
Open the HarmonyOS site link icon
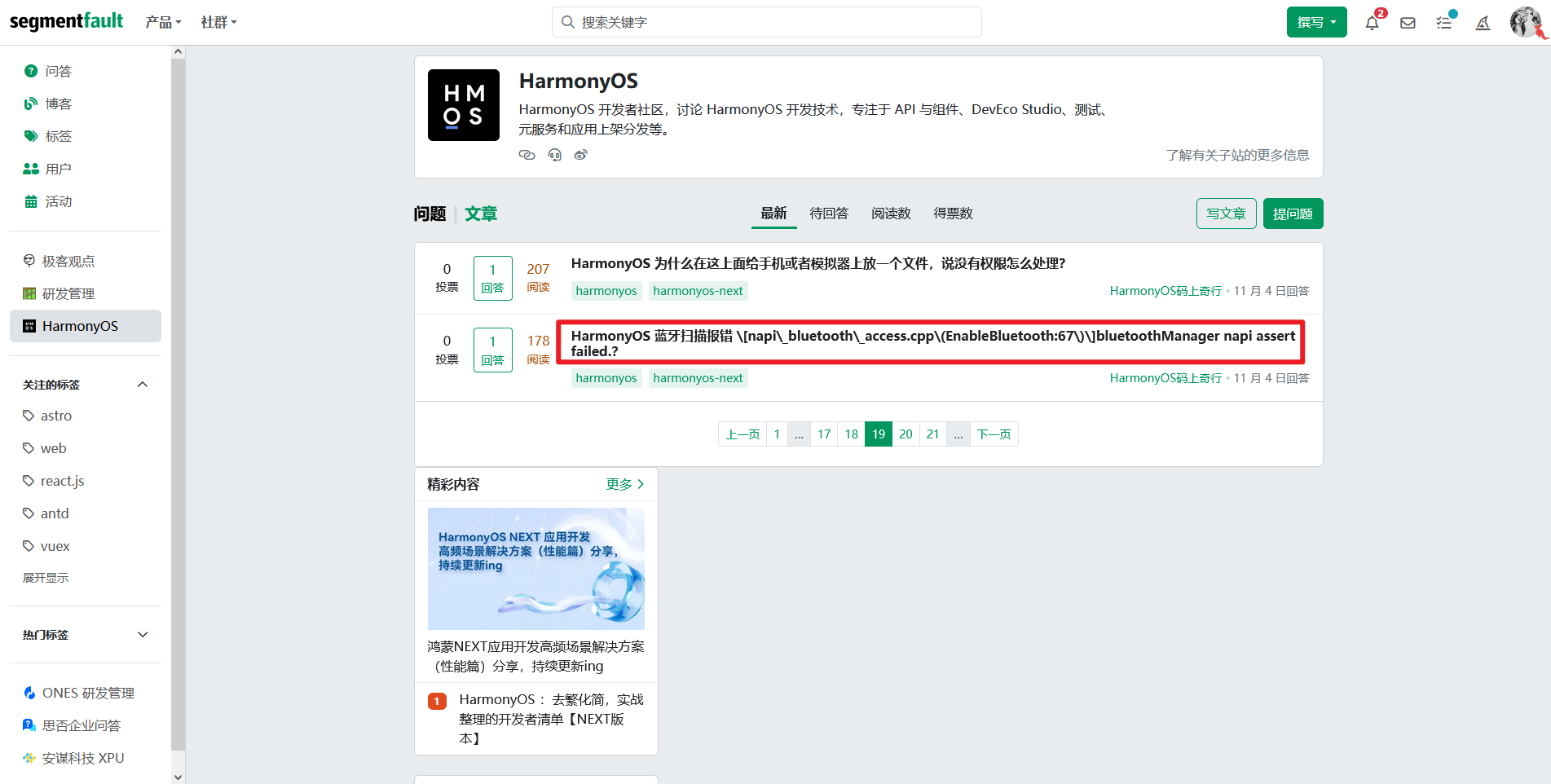[527, 155]
